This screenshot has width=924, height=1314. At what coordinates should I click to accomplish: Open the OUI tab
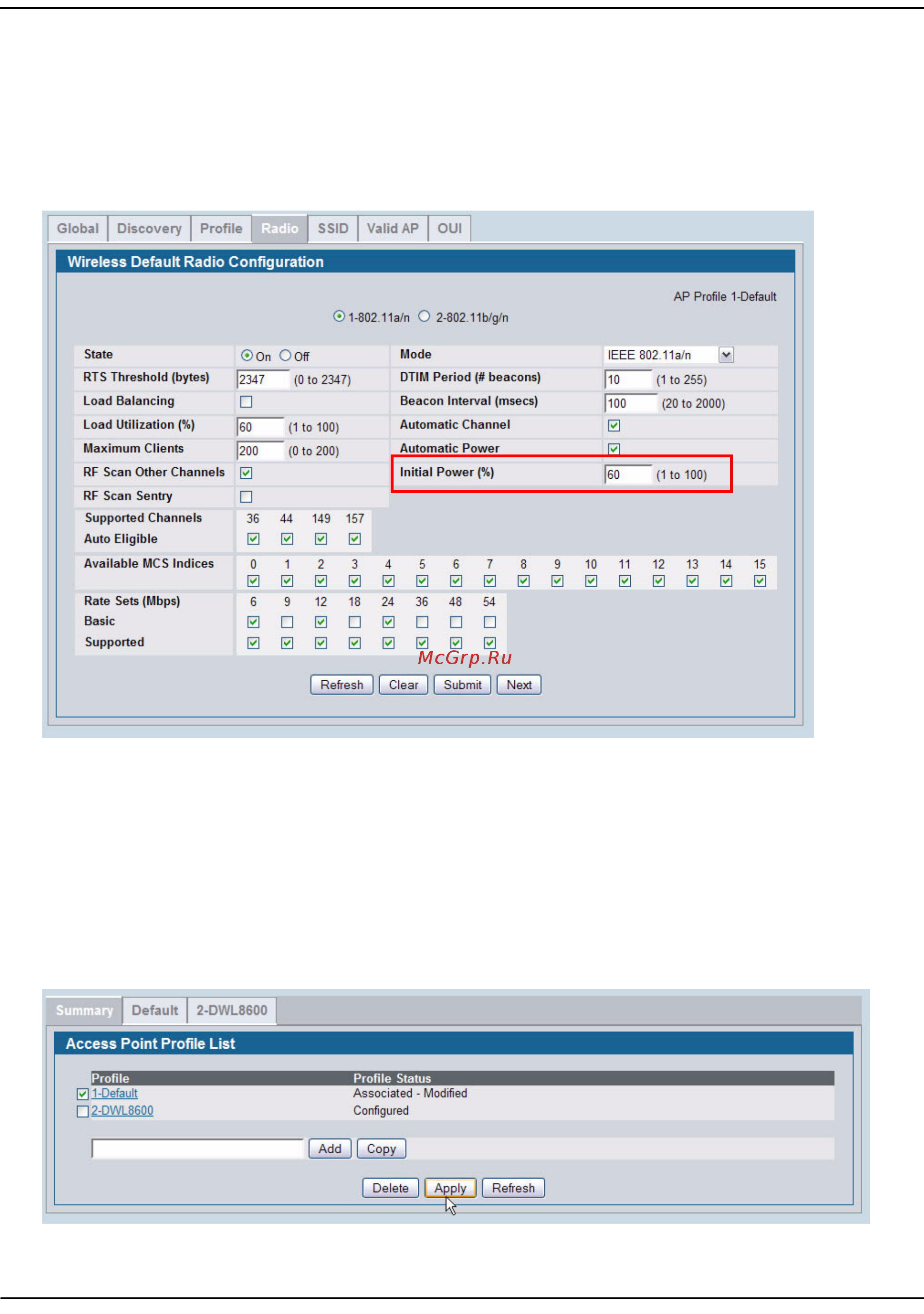(450, 228)
